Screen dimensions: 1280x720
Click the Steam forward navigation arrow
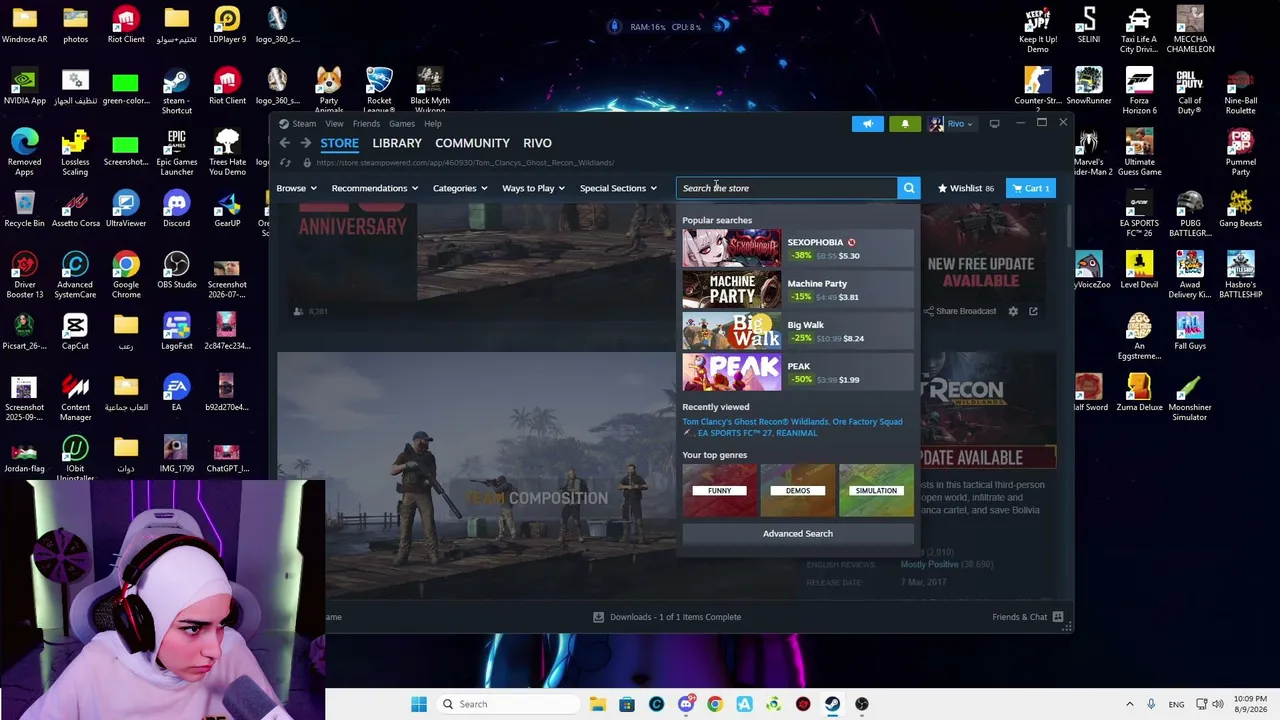point(305,143)
